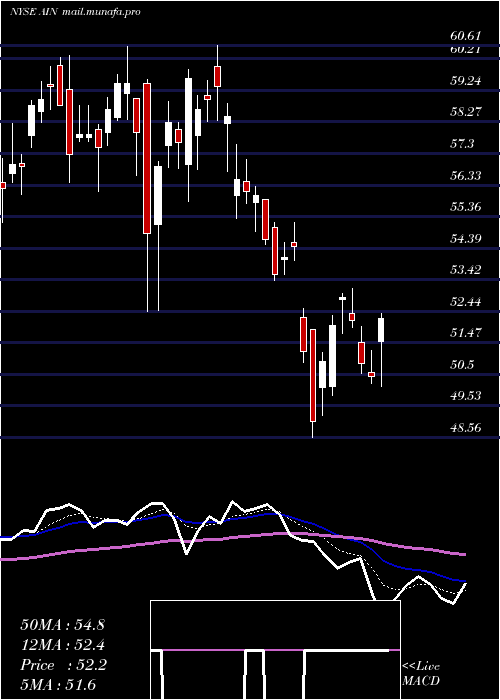Click the '12MA : 52.4' readout
Viewport: 500px width, 700px height.
(62, 645)
